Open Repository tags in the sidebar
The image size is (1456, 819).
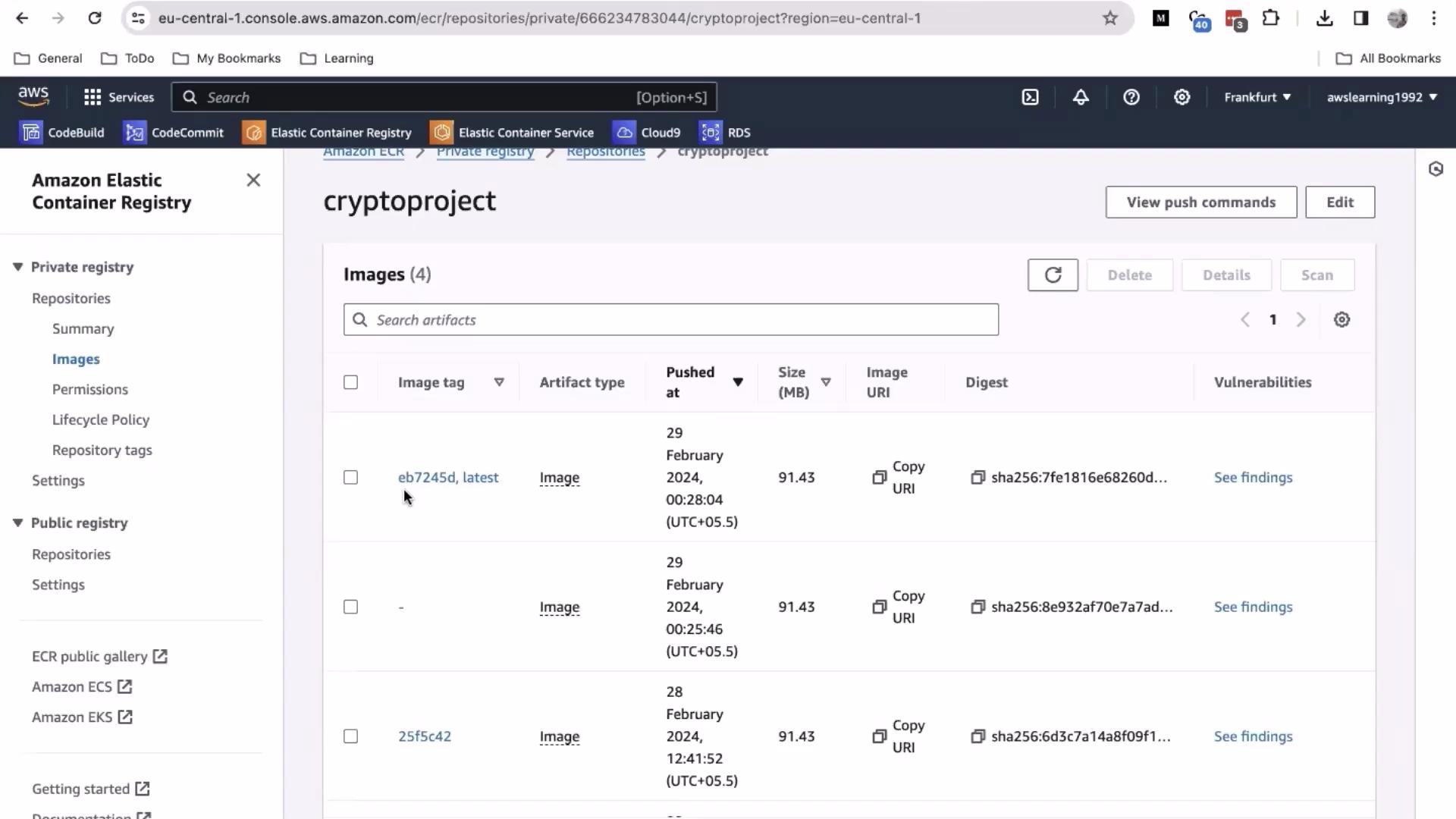[x=102, y=450]
